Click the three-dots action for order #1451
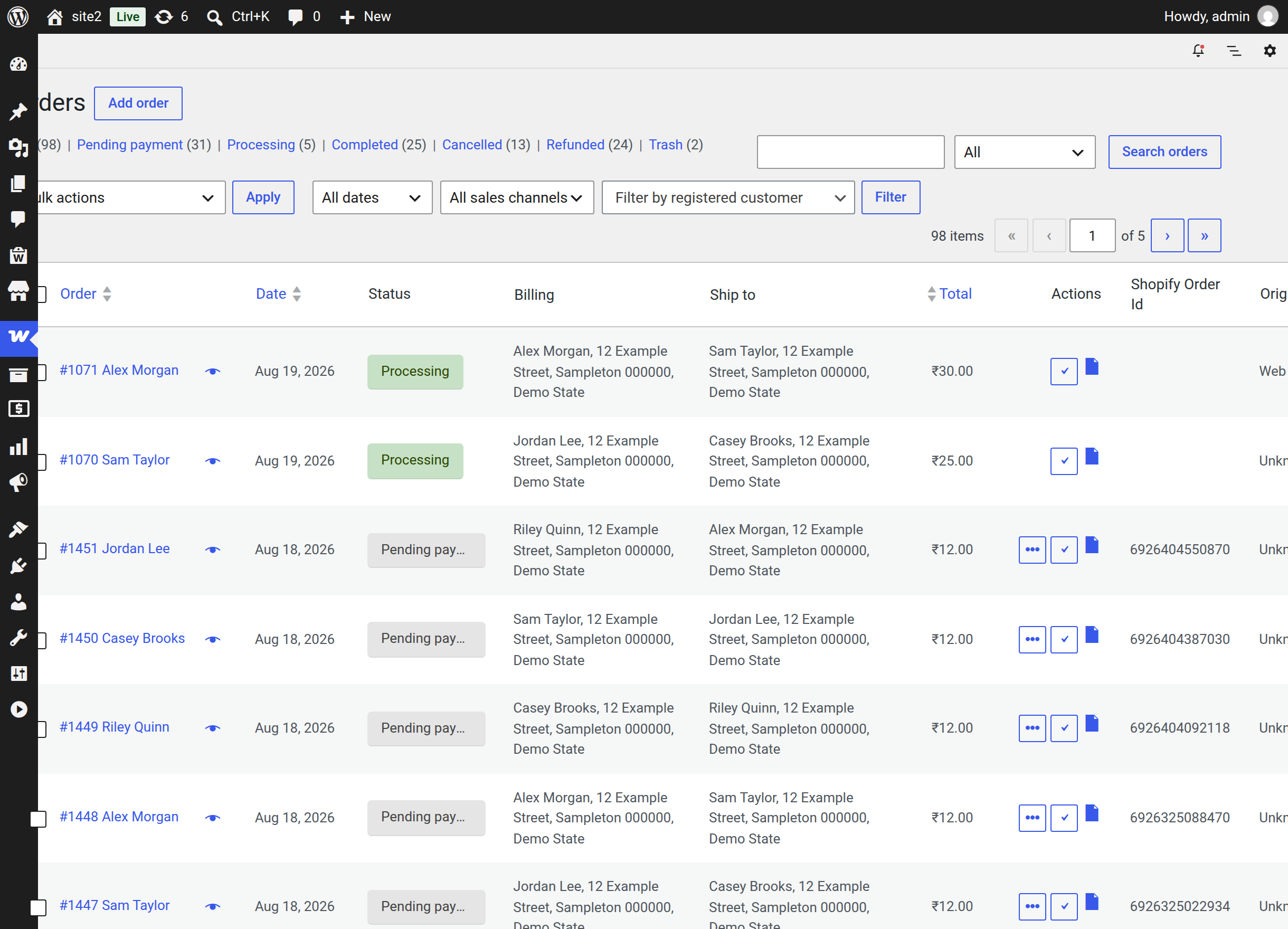This screenshot has width=1288, height=929. (x=1032, y=549)
